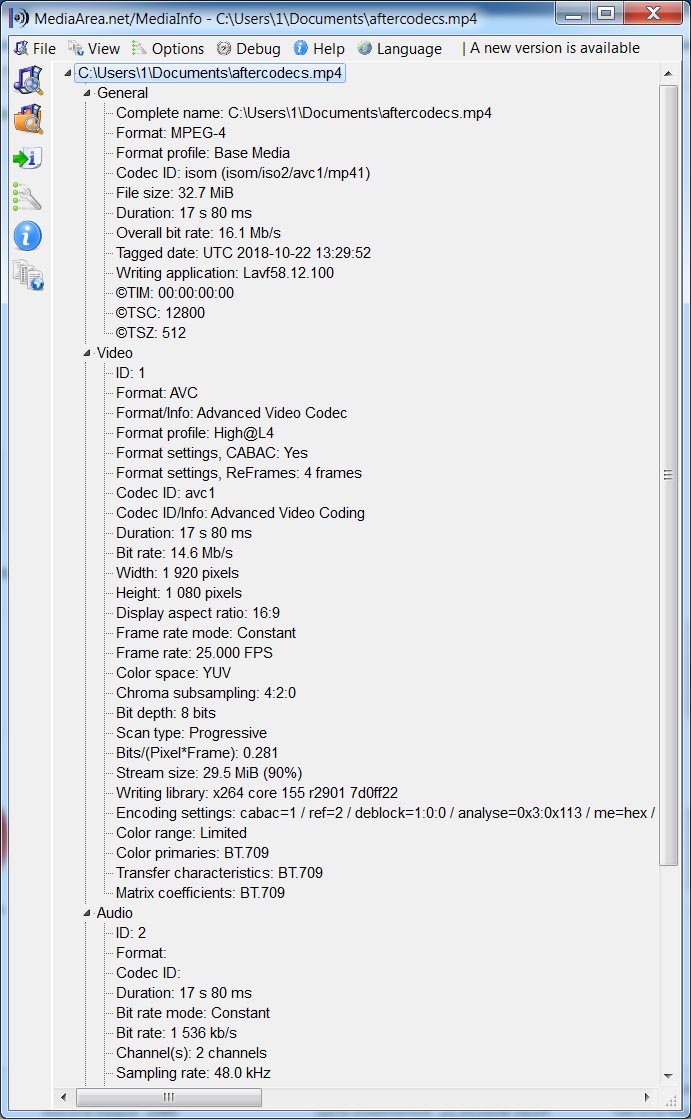Viewport: 691px width, 1119px height.
Task: Click the Open Folder sidebar icon
Action: point(28,119)
